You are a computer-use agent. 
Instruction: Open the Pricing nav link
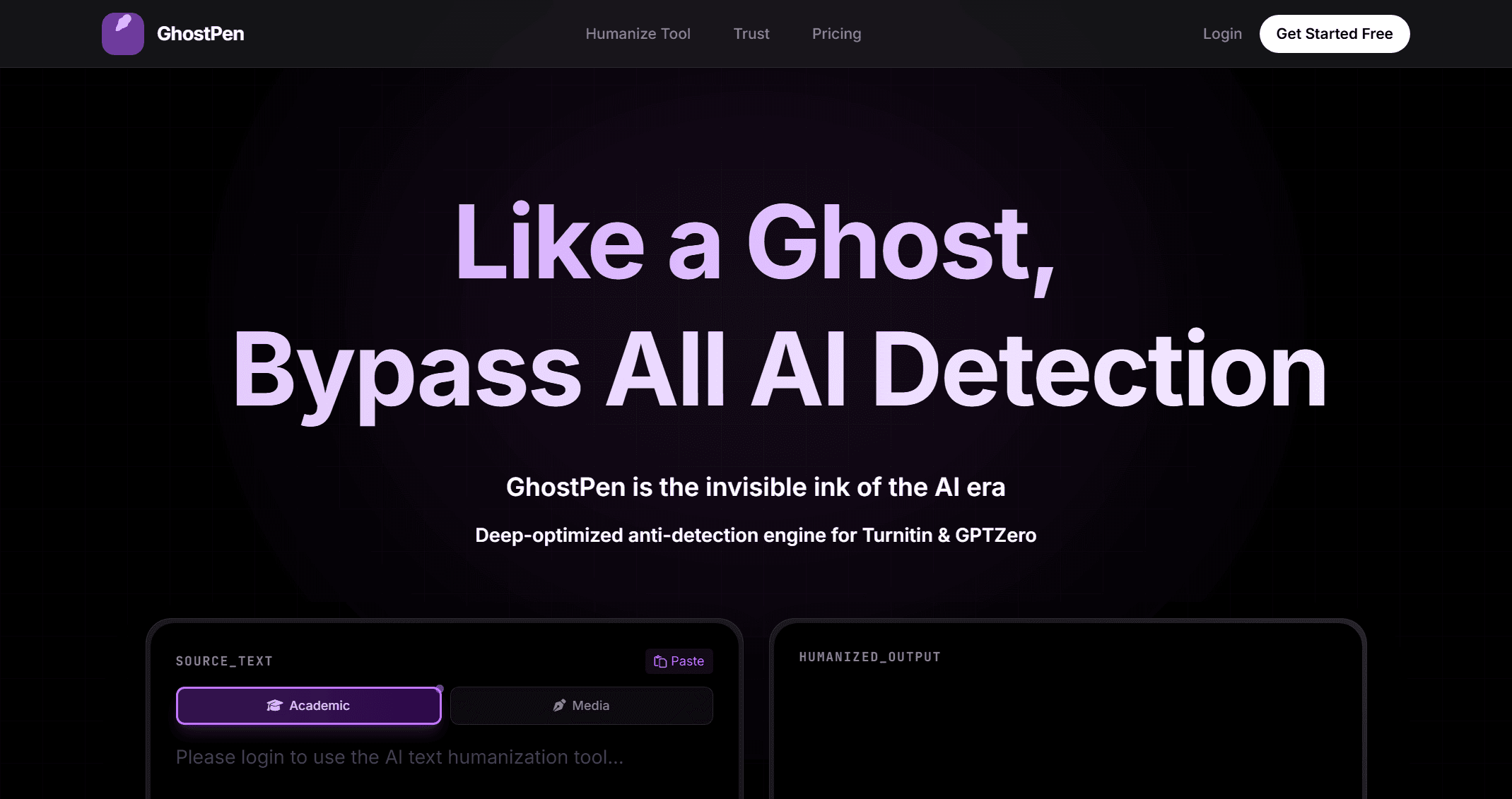tap(836, 34)
